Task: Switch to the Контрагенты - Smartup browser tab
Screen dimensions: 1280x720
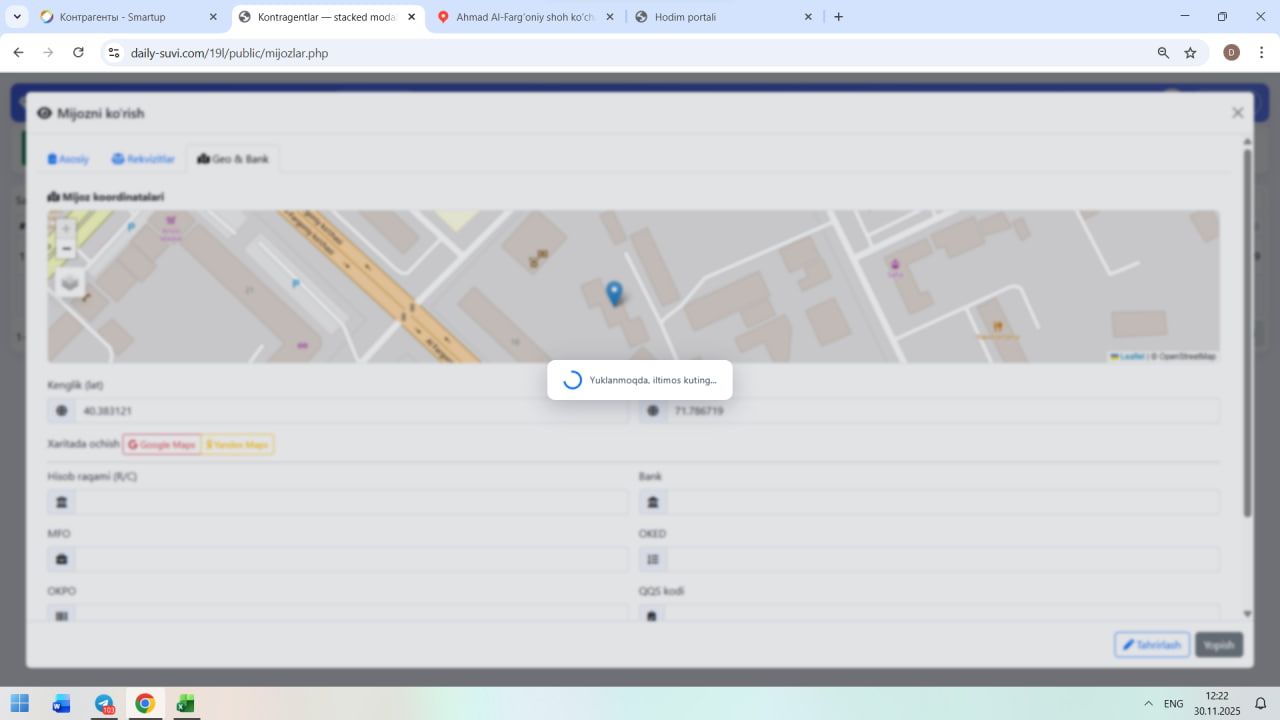Action: (129, 17)
